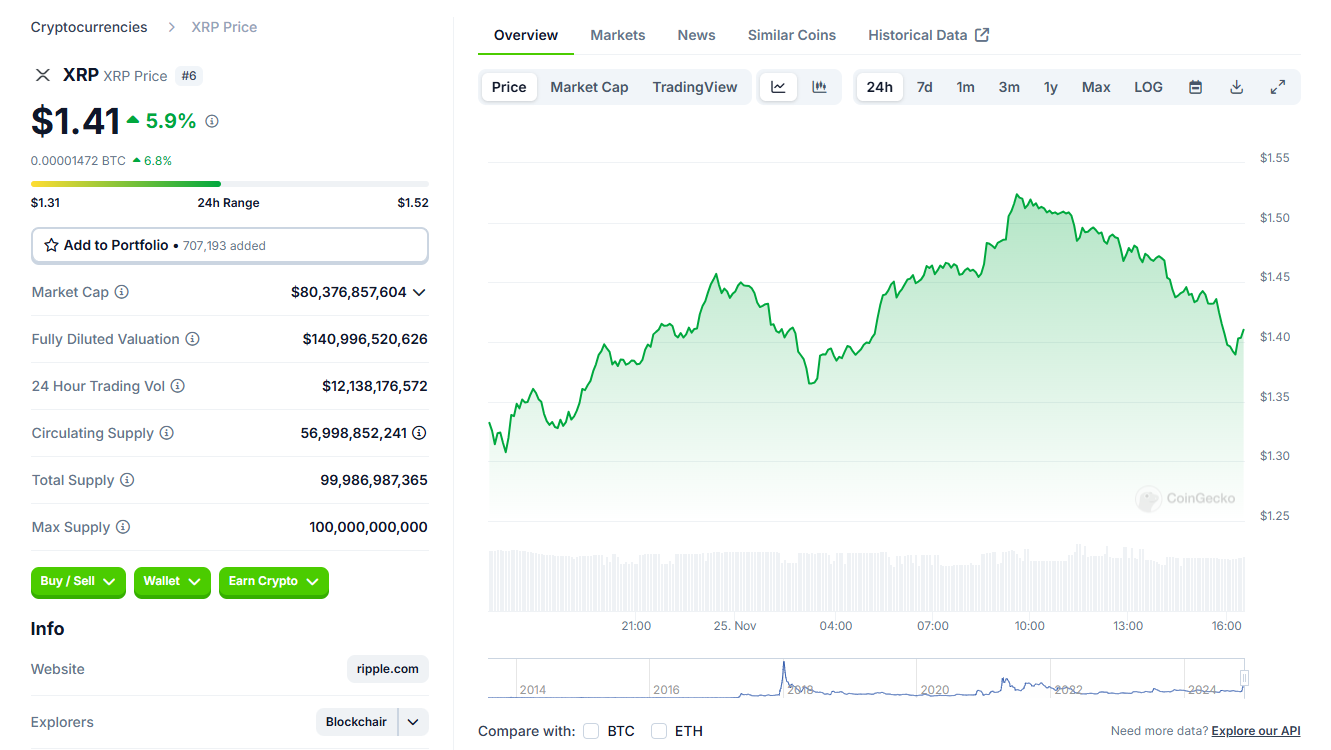Open the Wallet dropdown

pos(172,581)
